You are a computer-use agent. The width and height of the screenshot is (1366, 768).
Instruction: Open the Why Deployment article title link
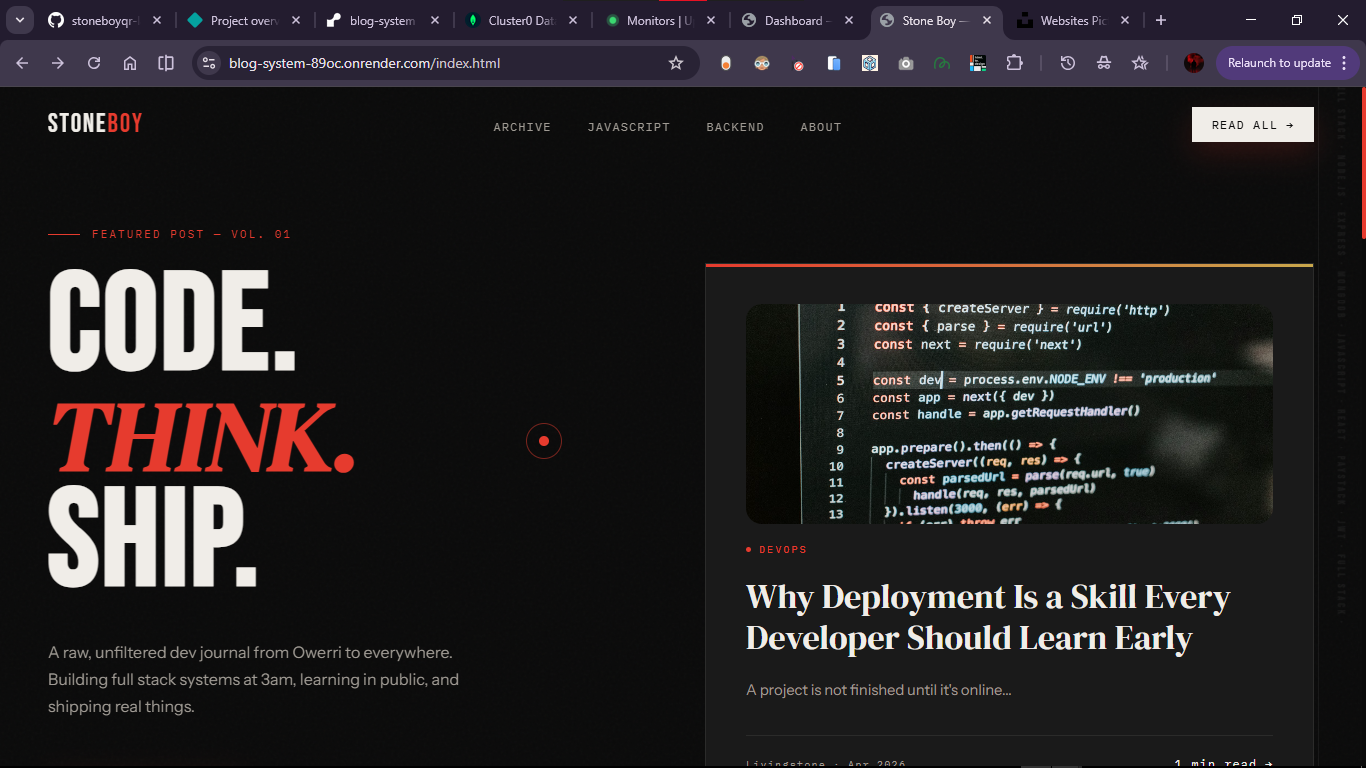(x=987, y=616)
